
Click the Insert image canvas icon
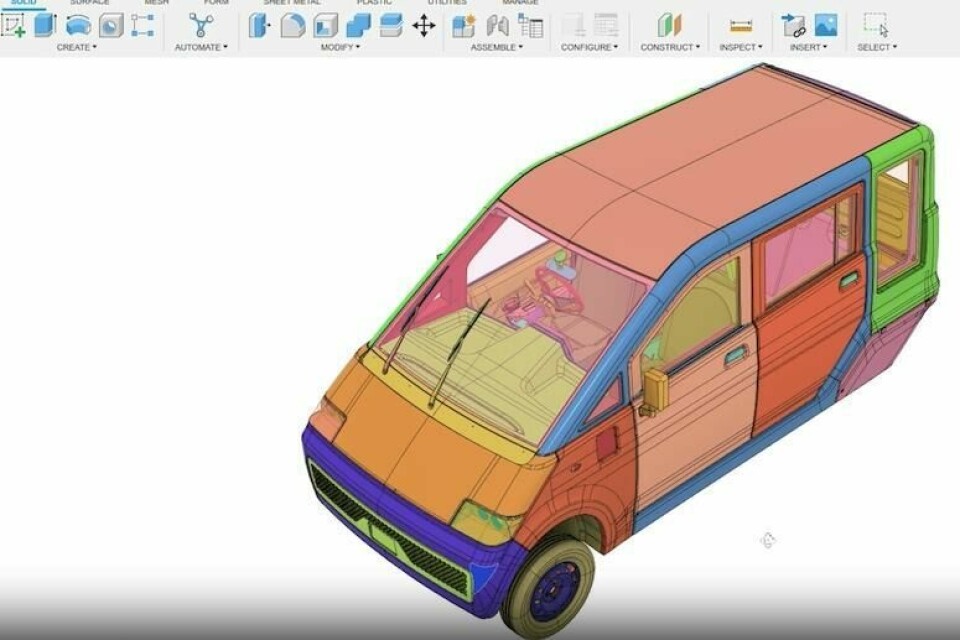pos(826,25)
